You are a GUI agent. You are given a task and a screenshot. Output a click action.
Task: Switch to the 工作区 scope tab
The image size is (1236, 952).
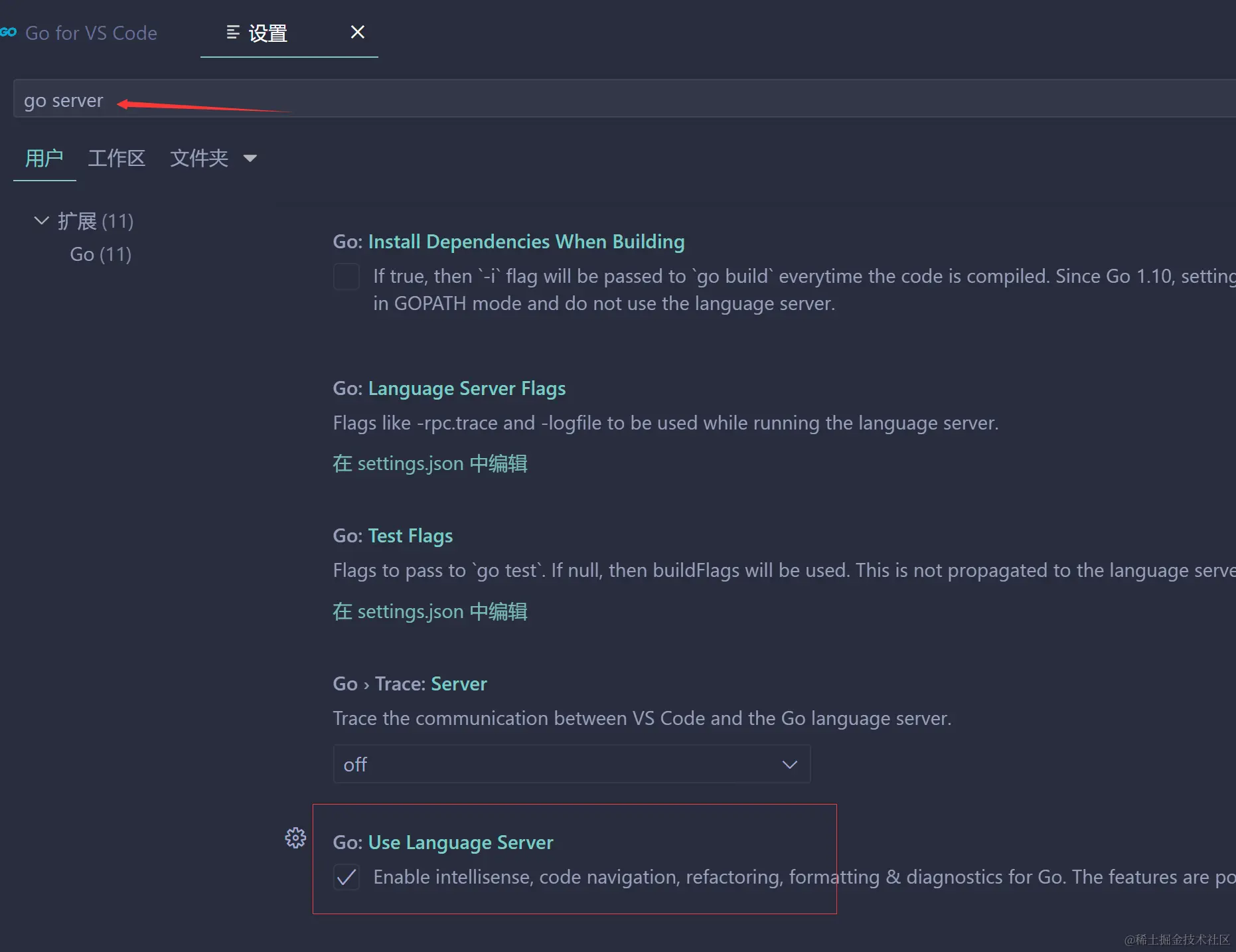pos(116,158)
